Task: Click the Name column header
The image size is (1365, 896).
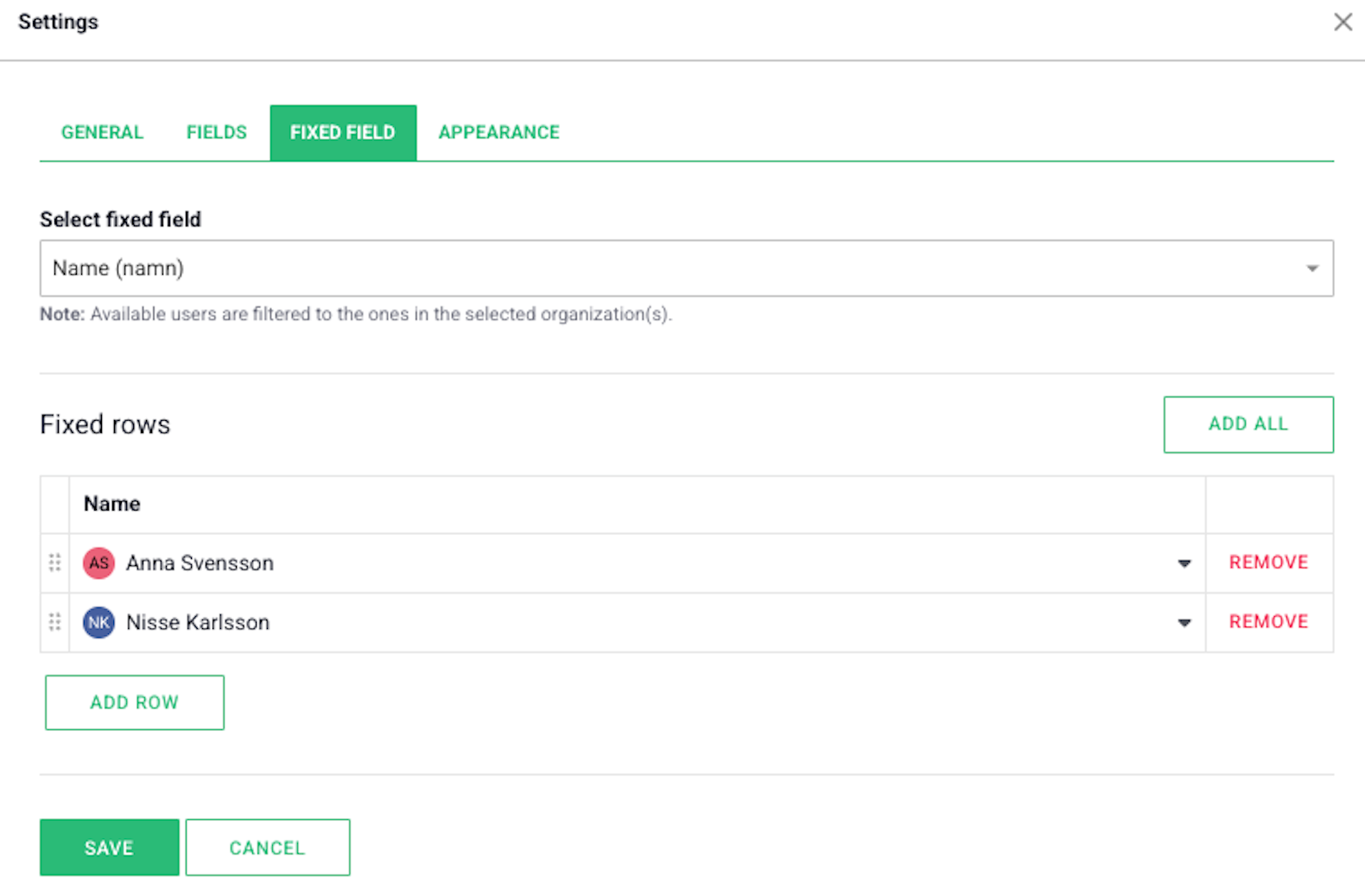Action: coord(112,504)
